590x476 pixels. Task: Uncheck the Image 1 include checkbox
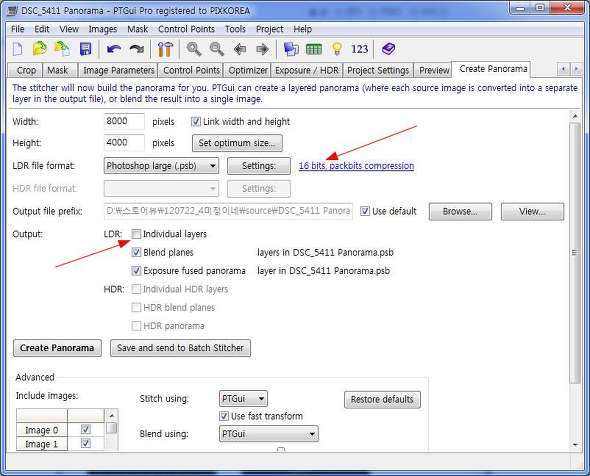(x=86, y=443)
